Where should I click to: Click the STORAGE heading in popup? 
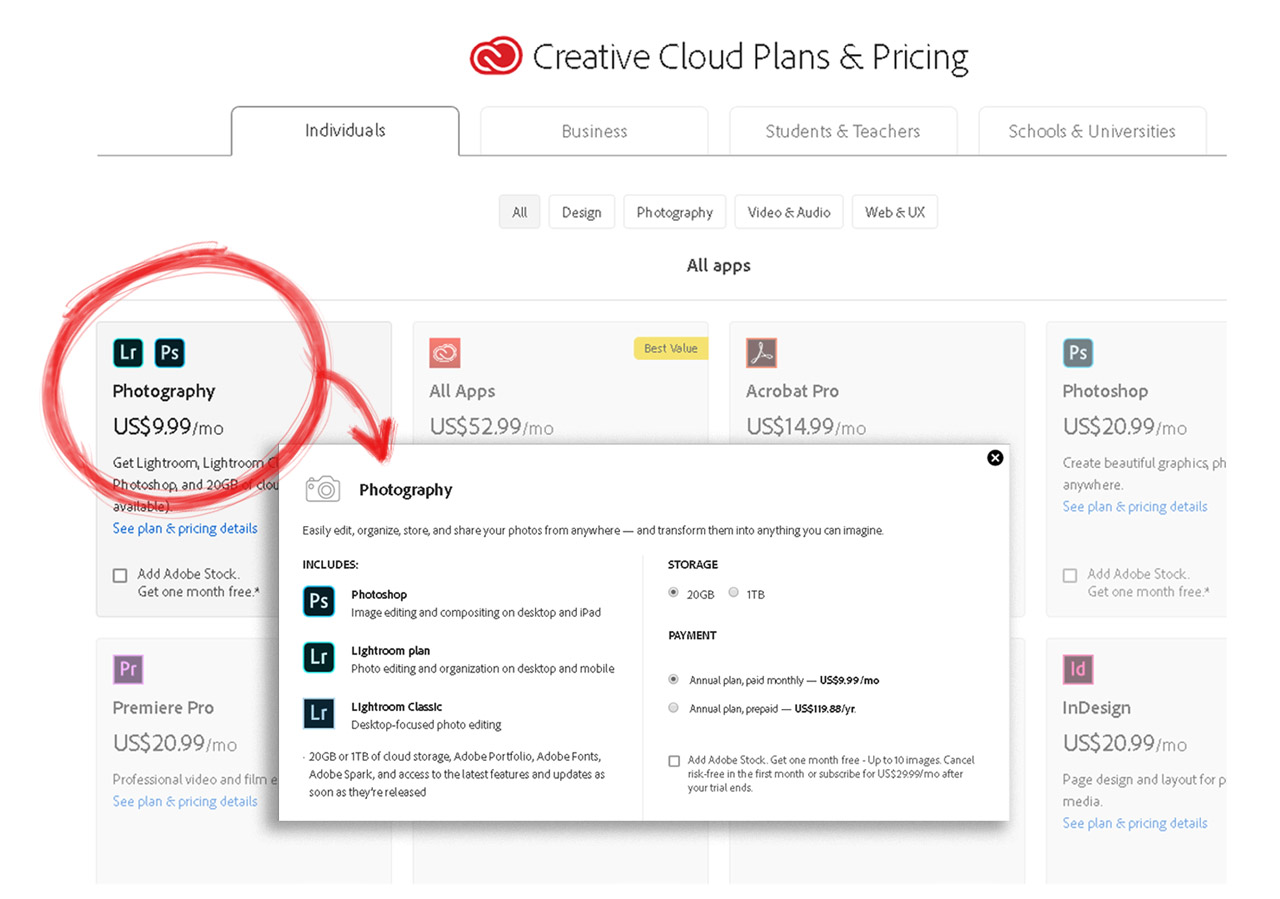point(693,565)
